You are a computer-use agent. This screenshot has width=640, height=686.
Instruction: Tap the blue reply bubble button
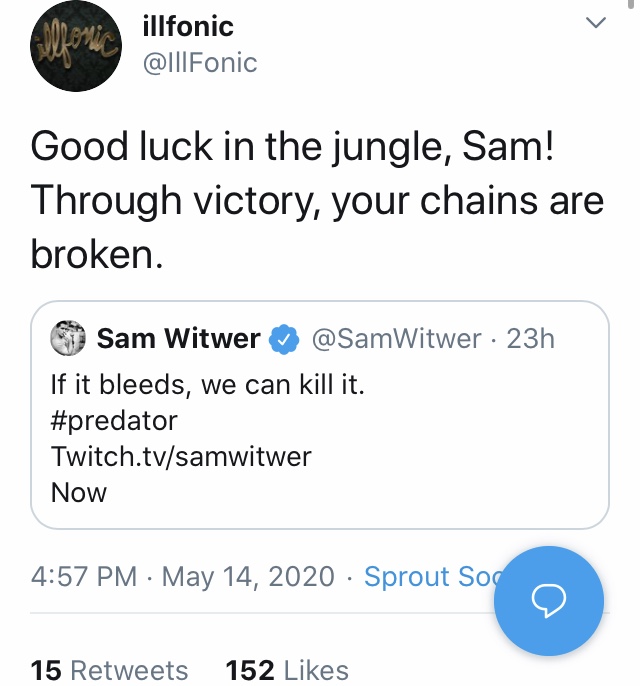(x=549, y=598)
